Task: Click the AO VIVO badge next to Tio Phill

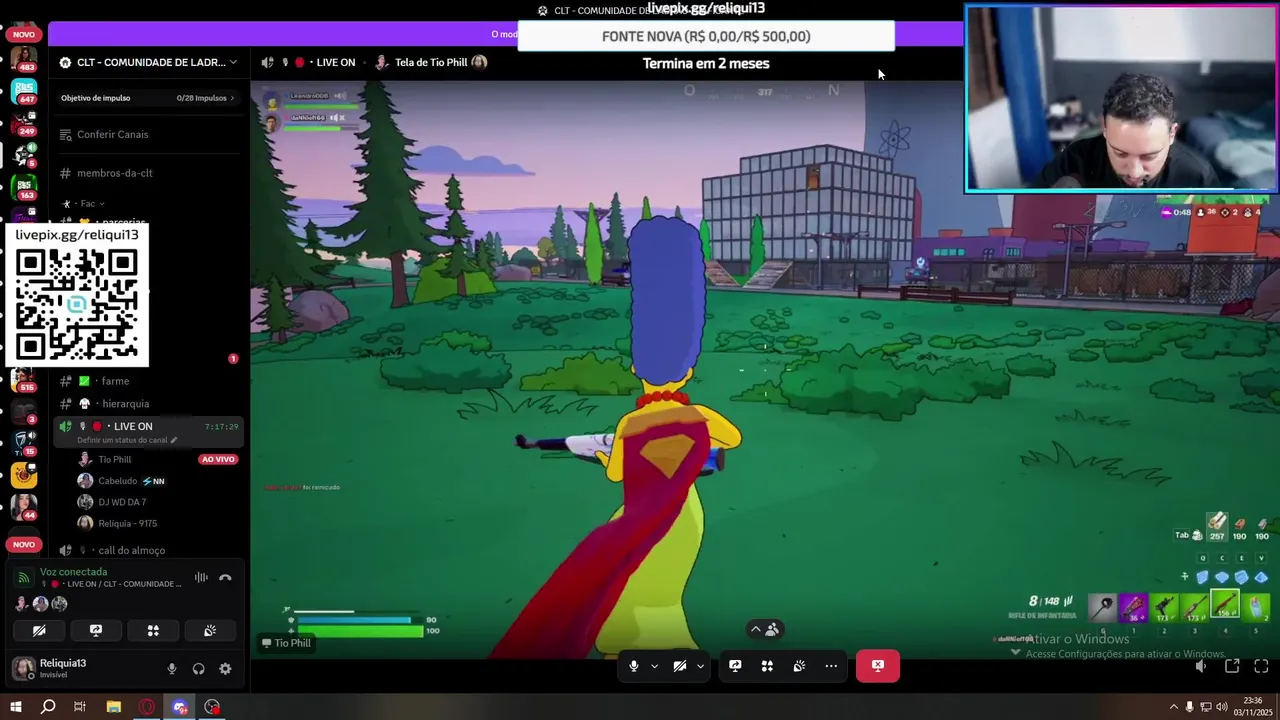Action: 218,460
